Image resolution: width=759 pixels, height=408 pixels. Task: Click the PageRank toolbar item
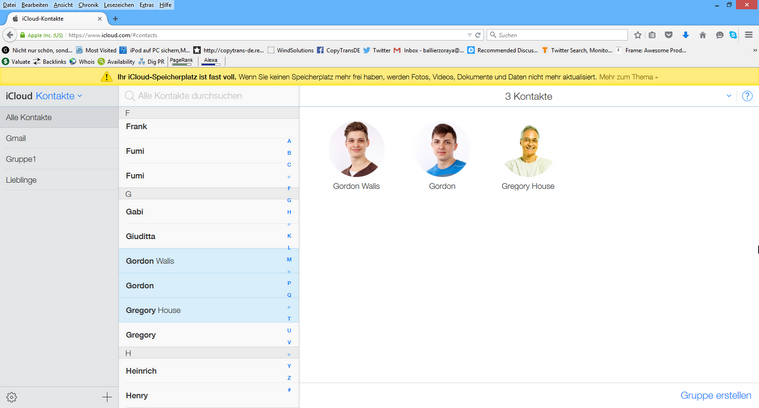(181, 61)
